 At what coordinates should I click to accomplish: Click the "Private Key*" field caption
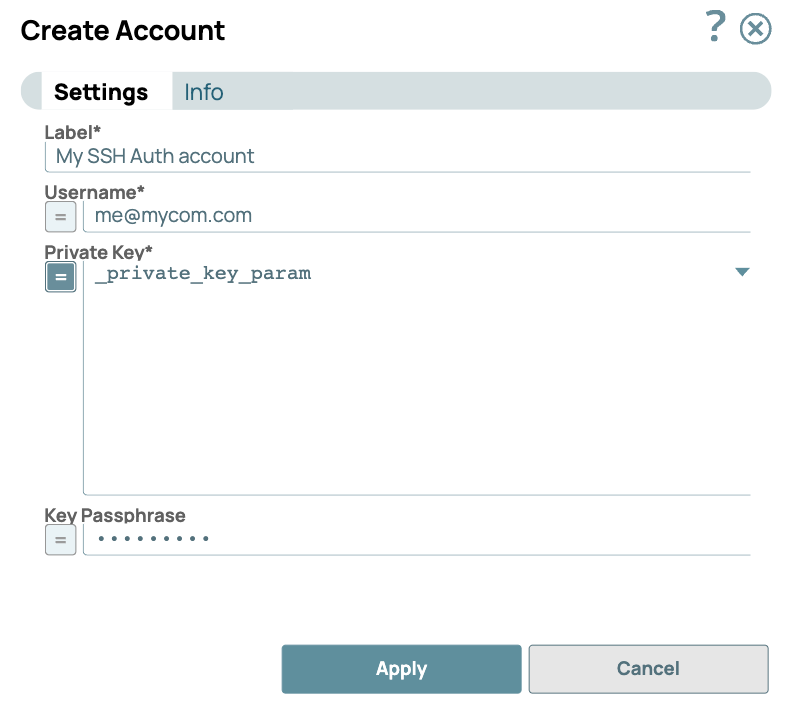[x=98, y=251]
